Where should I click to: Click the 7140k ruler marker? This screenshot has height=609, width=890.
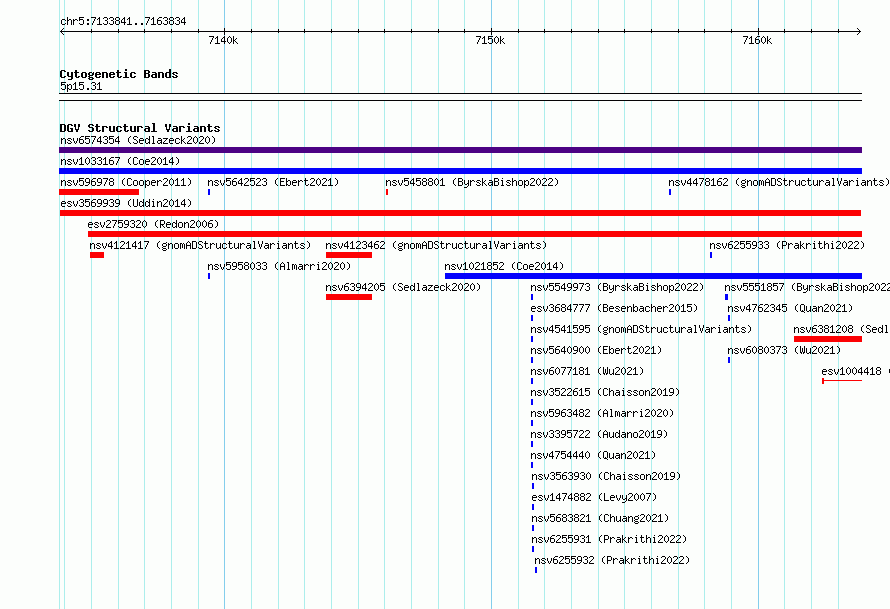pos(223,40)
